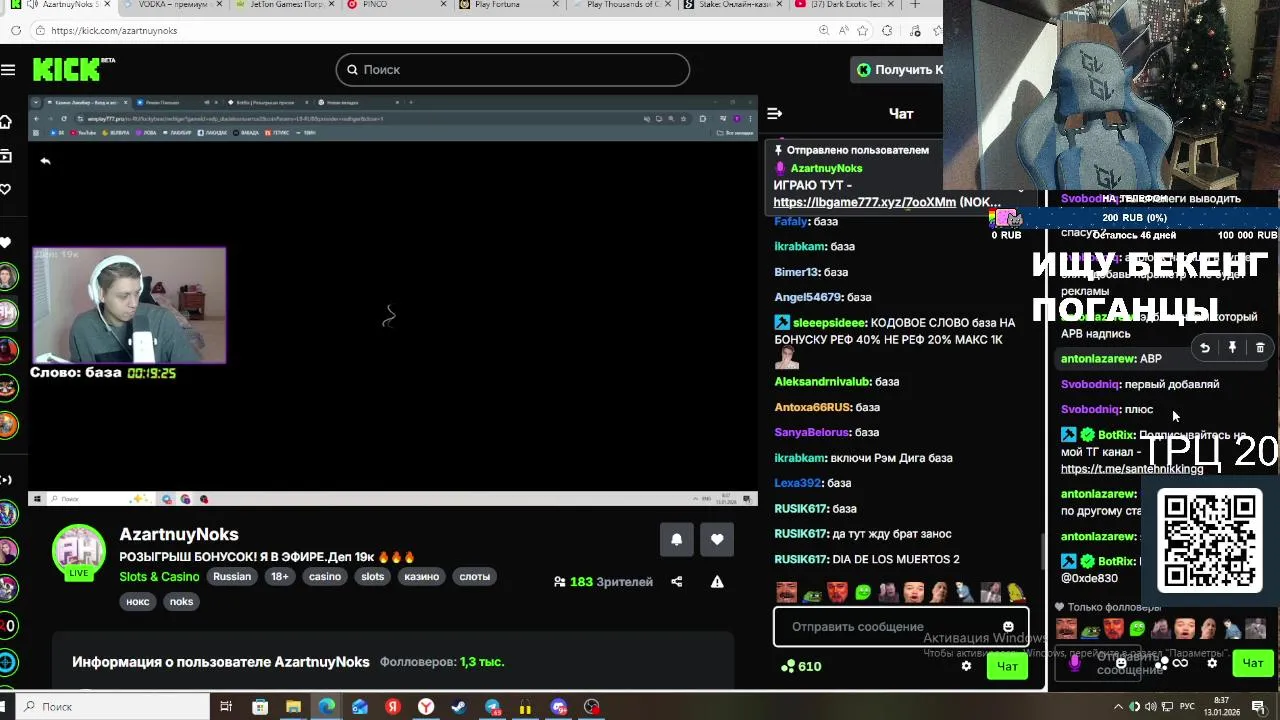Open the pinned lbgame777.xyz link
This screenshot has width=1280, height=720.
tap(864, 202)
